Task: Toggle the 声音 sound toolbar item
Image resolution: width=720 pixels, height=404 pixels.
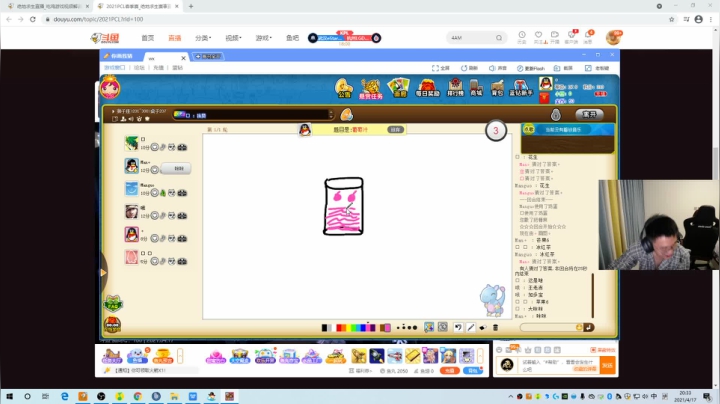Action: pos(498,68)
